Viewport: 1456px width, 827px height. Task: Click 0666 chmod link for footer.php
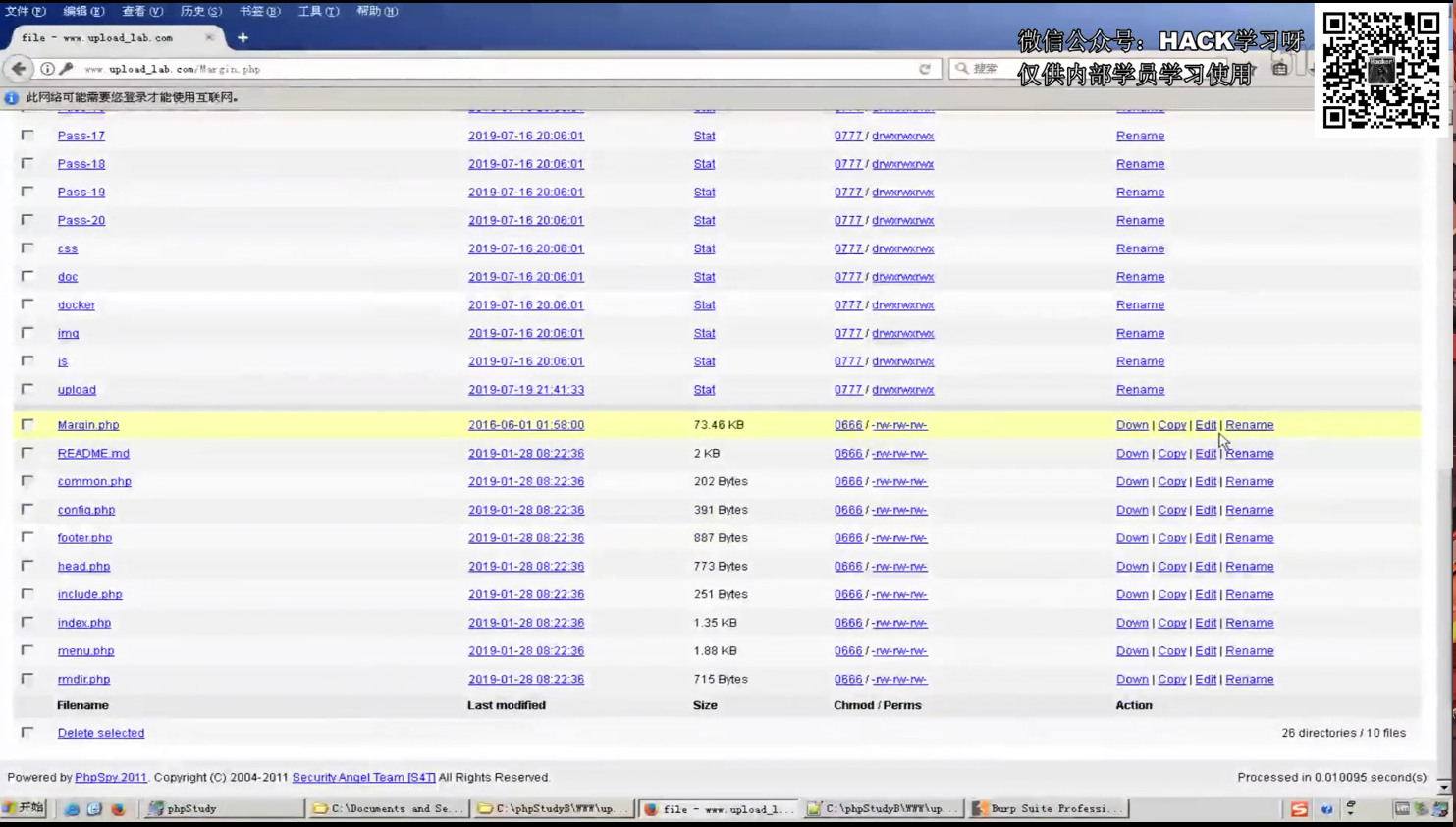pyautogui.click(x=848, y=538)
